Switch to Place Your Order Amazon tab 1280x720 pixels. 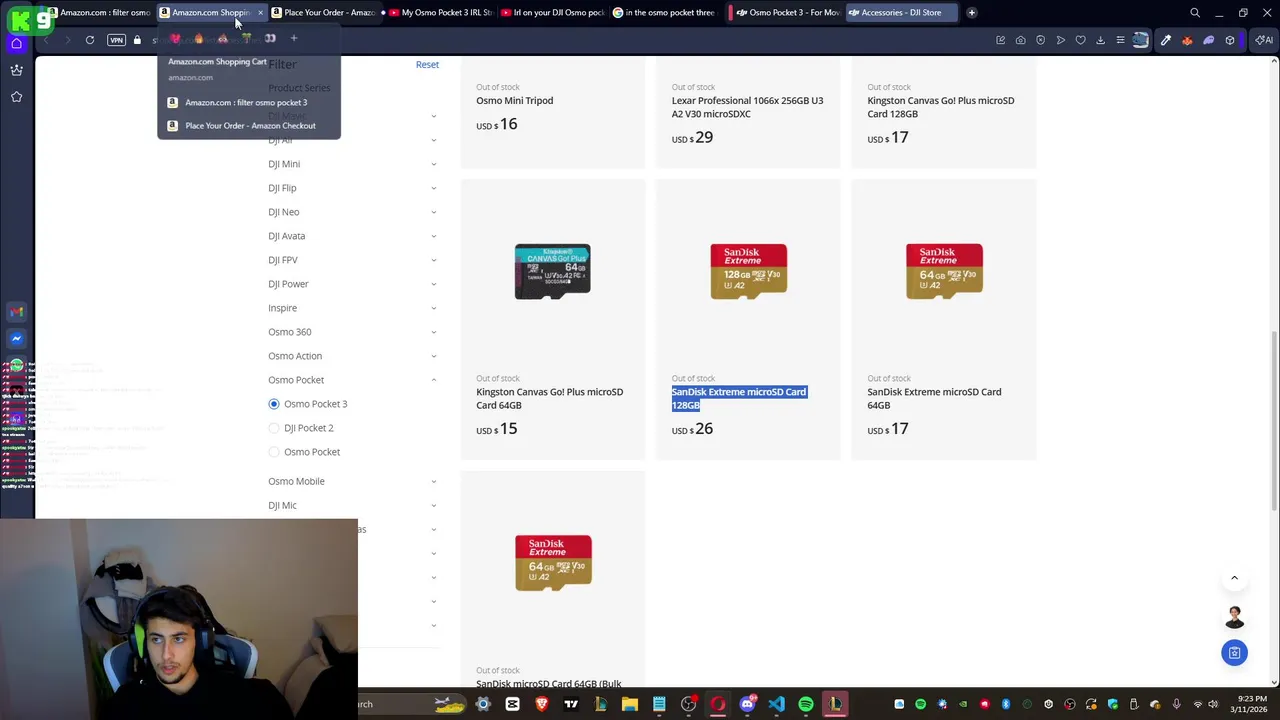325,13
